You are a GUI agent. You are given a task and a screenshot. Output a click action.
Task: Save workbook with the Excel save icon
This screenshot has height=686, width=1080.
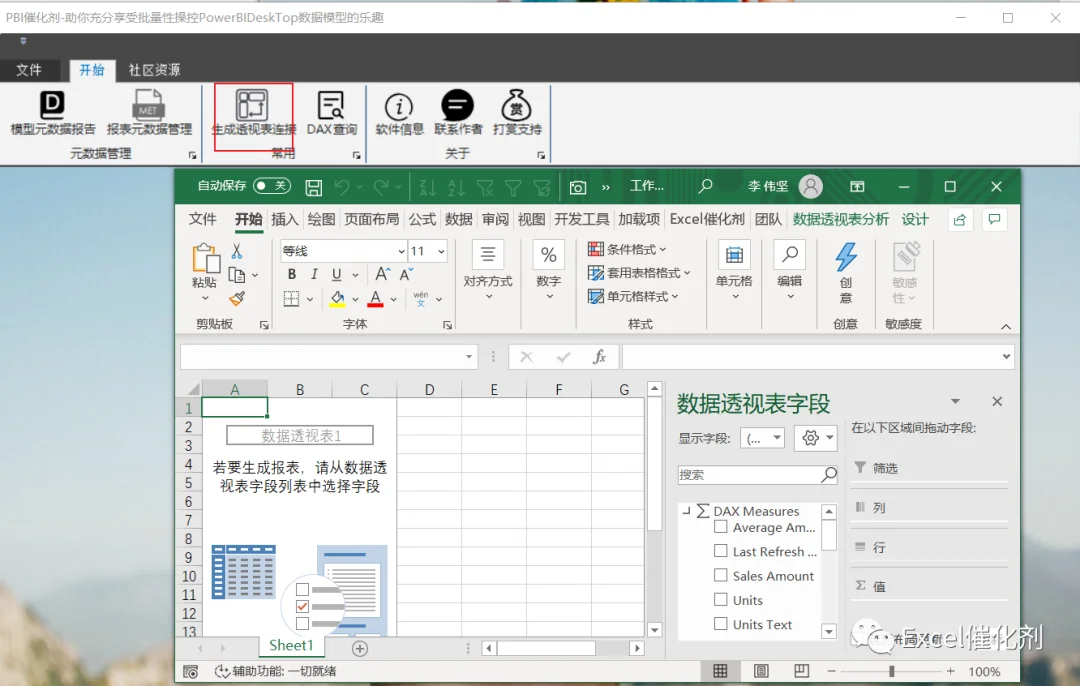tap(313, 187)
